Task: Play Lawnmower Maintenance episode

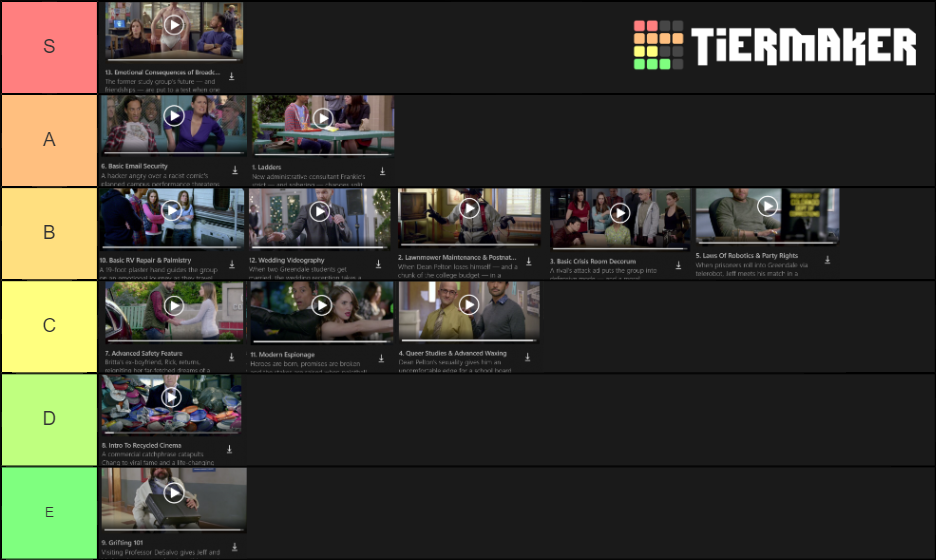Action: [469, 208]
